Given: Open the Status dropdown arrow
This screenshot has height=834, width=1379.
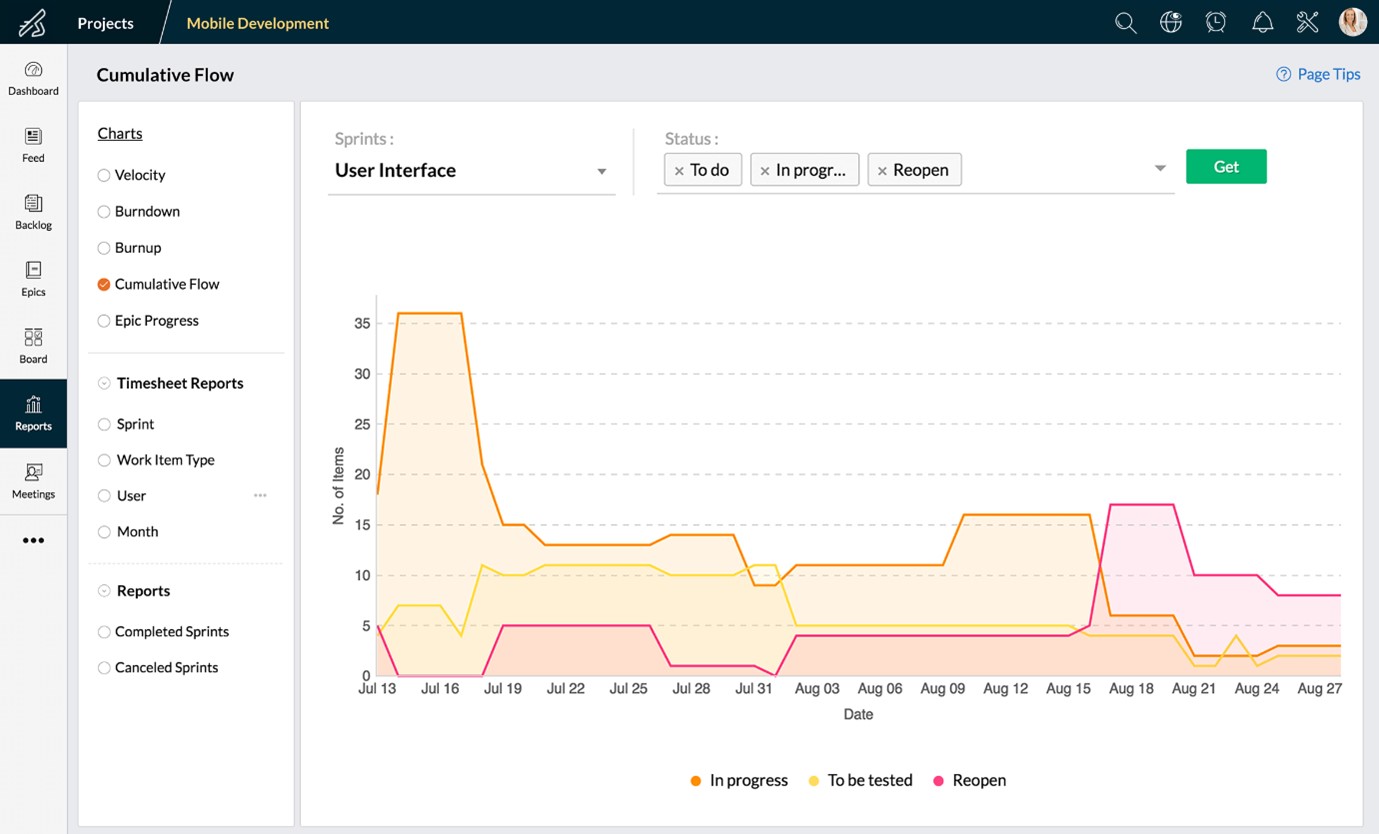Looking at the screenshot, I should [1160, 168].
